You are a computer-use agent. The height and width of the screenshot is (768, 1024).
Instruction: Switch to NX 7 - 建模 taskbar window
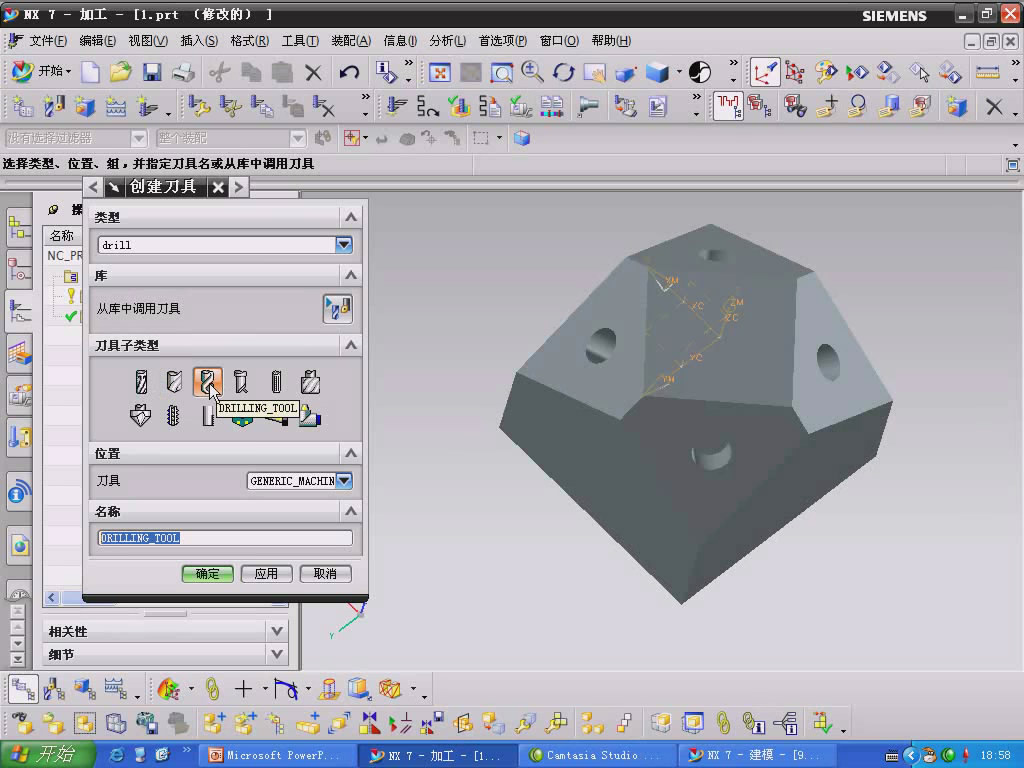[x=758, y=756]
